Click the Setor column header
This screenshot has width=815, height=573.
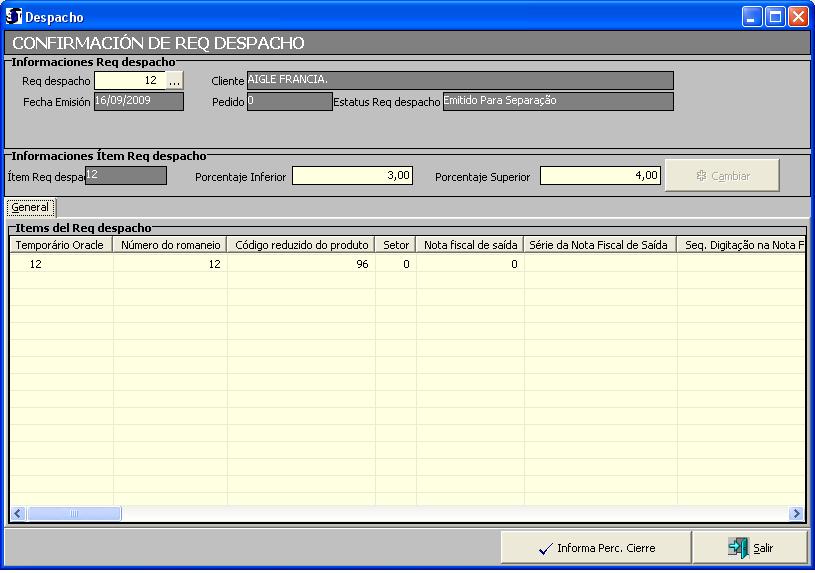click(396, 244)
